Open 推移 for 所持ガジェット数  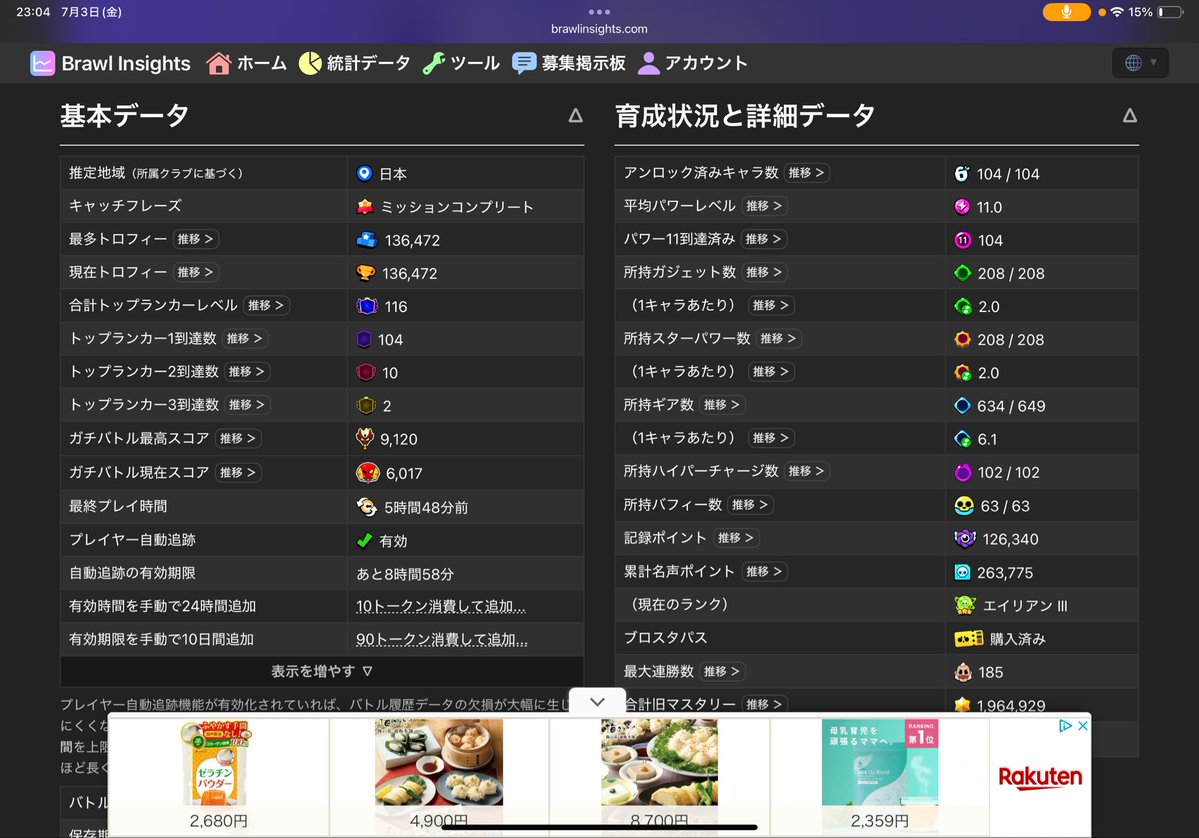[x=765, y=272]
